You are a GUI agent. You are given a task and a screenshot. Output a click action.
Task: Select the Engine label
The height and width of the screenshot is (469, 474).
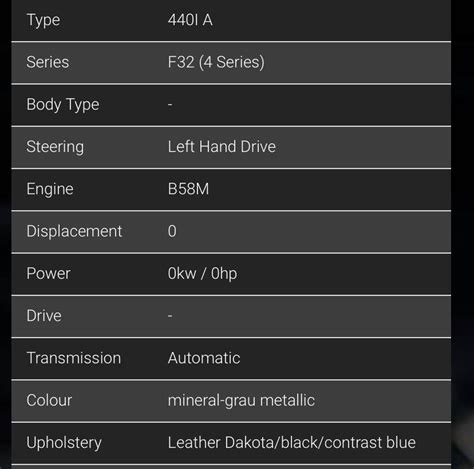coord(50,190)
